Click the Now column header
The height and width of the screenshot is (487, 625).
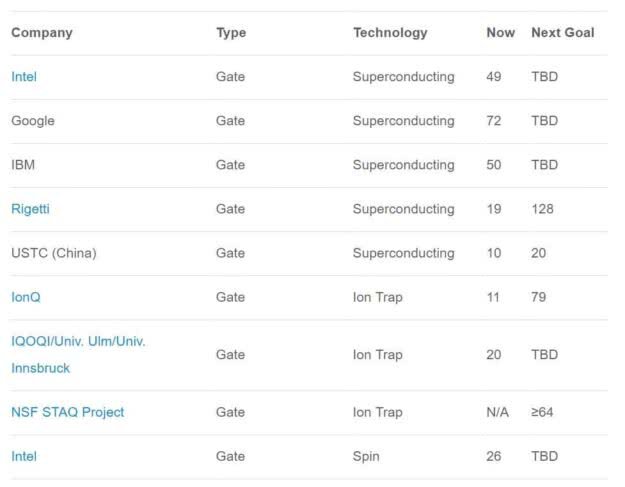(x=501, y=33)
